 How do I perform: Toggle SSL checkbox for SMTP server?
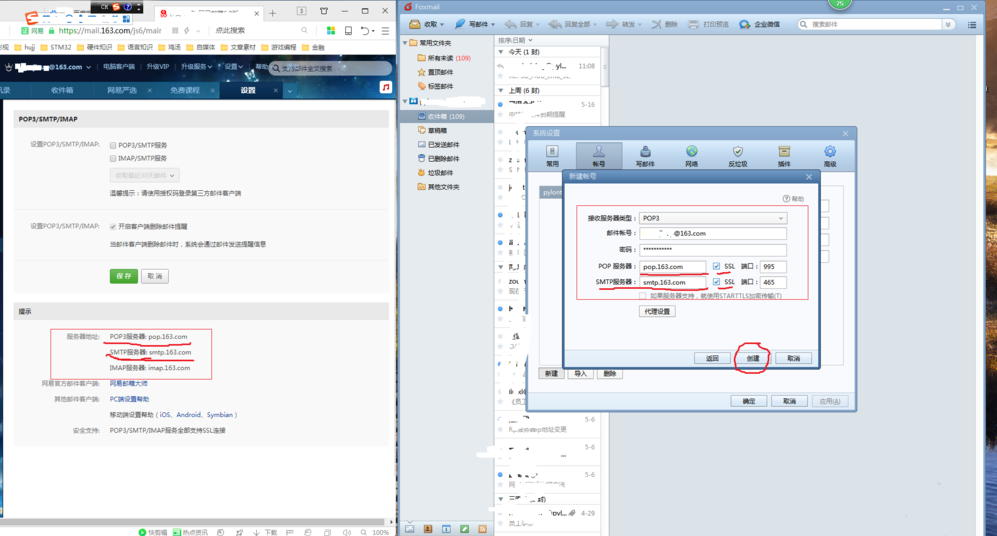pyautogui.click(x=716, y=282)
